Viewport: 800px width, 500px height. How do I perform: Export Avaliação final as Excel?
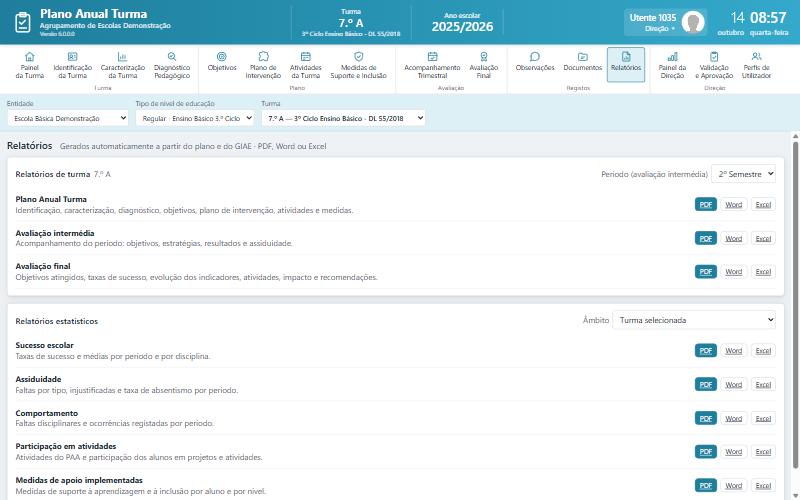pos(763,272)
